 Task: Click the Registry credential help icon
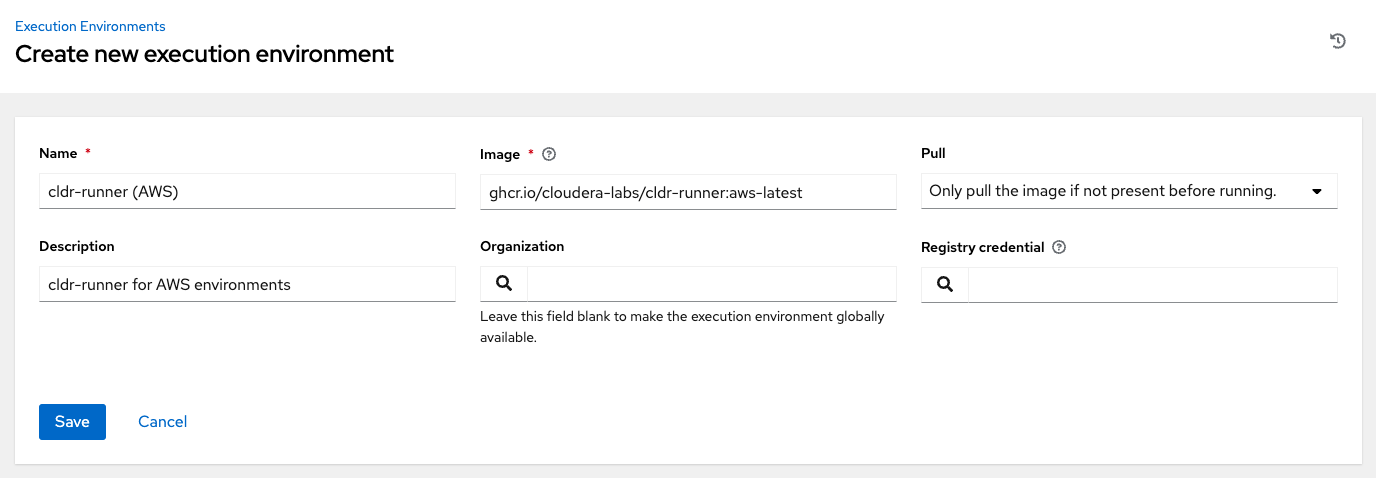coord(1060,247)
